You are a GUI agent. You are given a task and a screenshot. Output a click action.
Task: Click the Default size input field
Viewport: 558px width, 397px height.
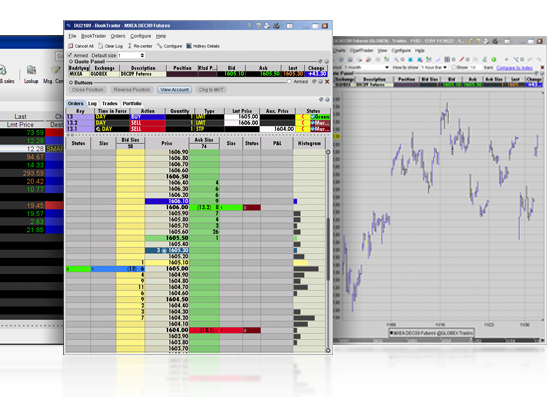(129, 55)
